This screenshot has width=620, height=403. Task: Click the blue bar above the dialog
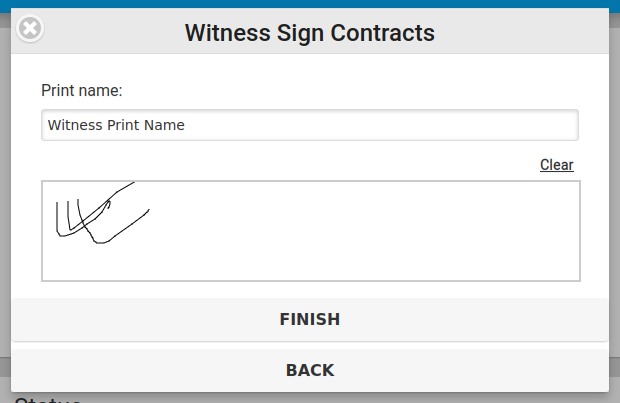coord(310,4)
